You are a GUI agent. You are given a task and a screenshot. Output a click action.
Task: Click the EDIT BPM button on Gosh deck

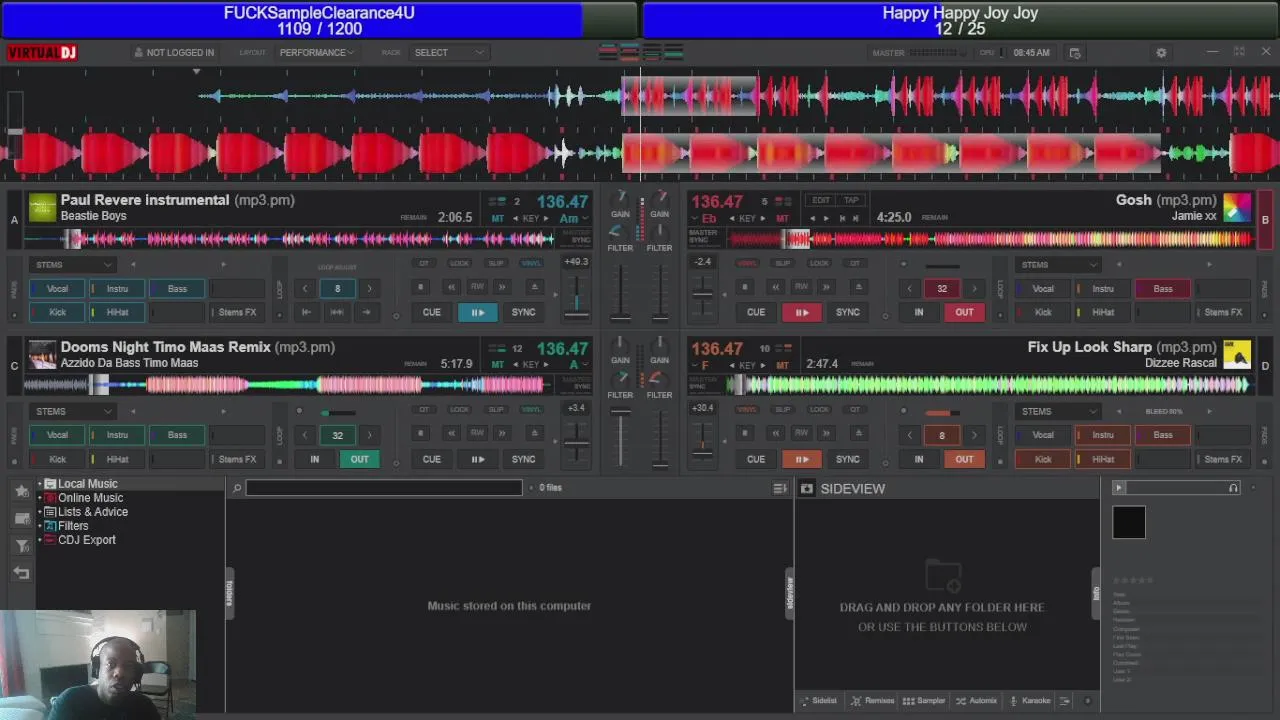(x=821, y=200)
